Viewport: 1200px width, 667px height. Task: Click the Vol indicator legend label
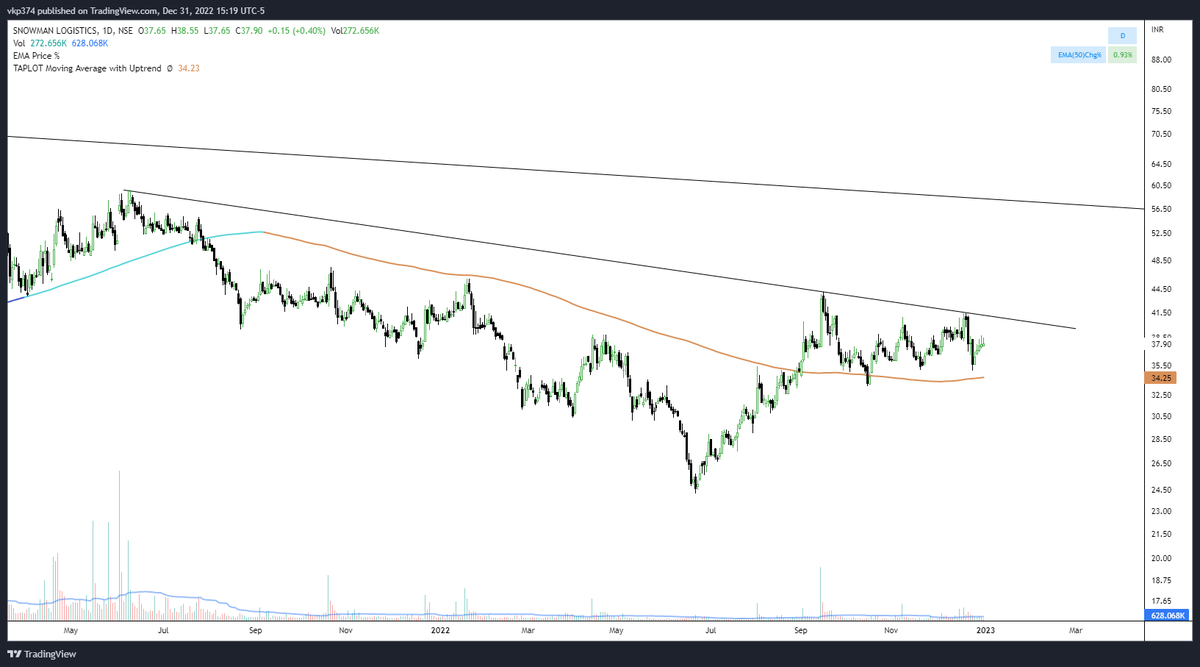pos(18,44)
